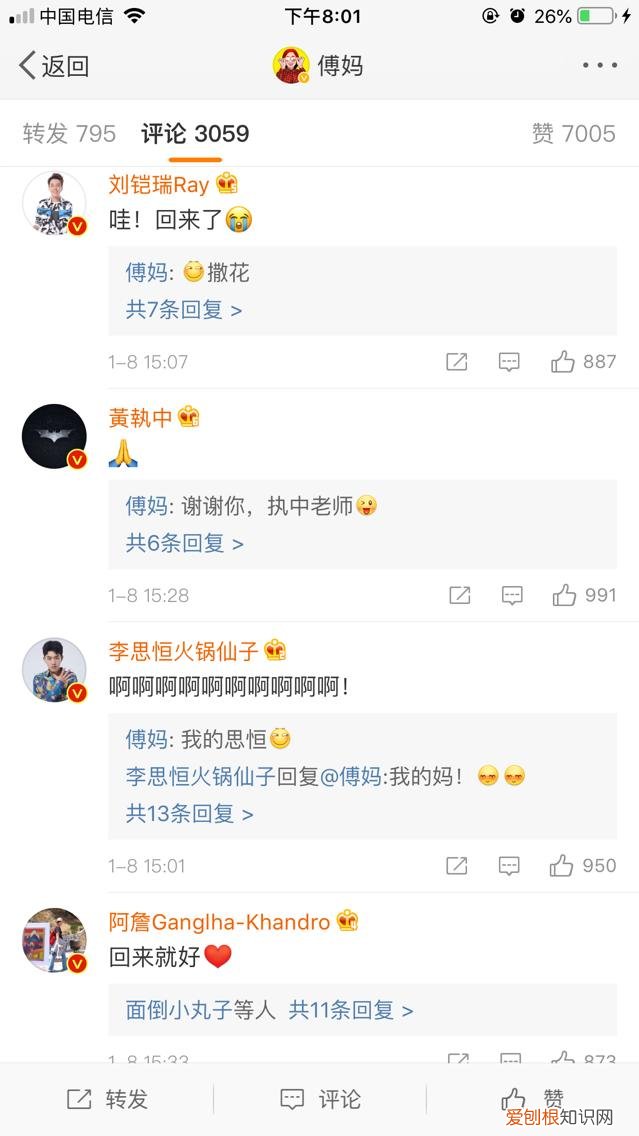Switch to the 赞 7005 tab
Viewport: 639px width, 1136px height.
click(575, 133)
